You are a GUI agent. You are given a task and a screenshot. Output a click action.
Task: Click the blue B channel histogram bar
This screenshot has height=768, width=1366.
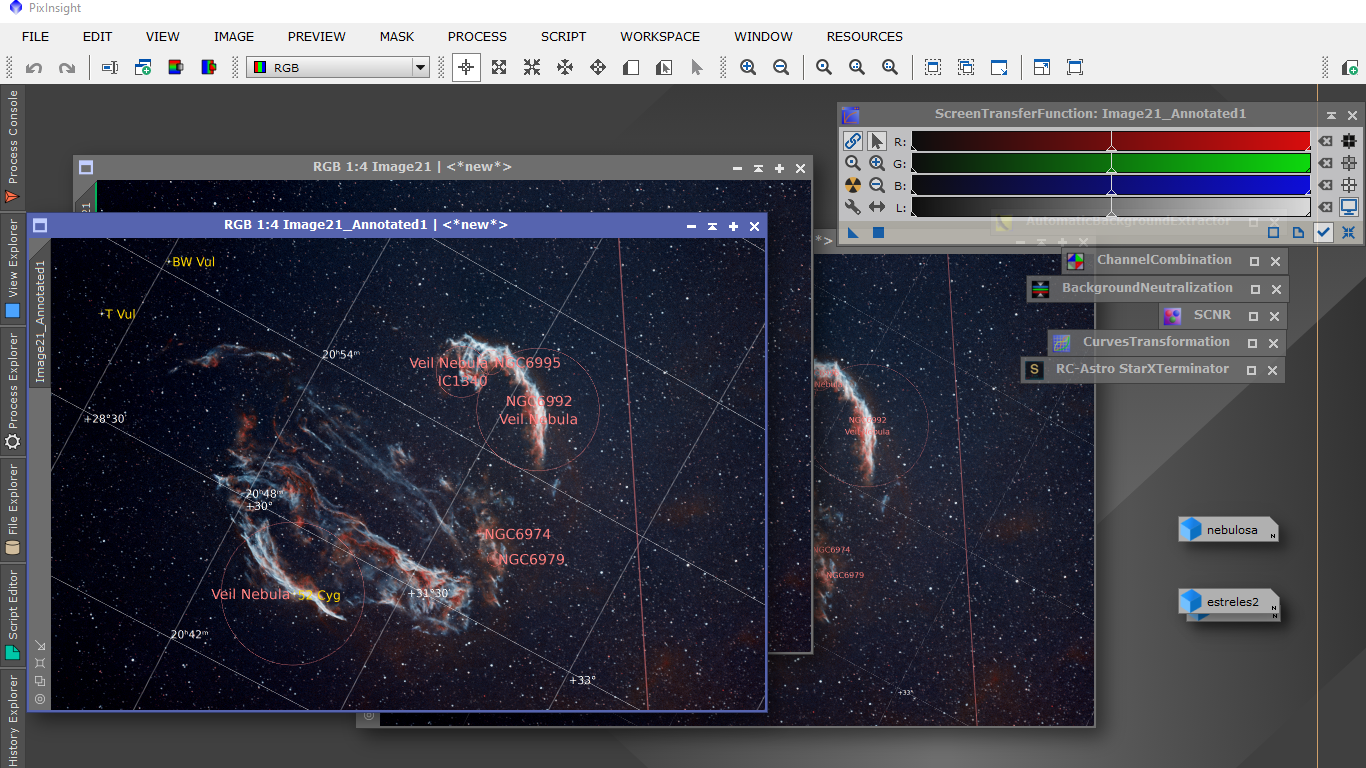coord(1110,185)
